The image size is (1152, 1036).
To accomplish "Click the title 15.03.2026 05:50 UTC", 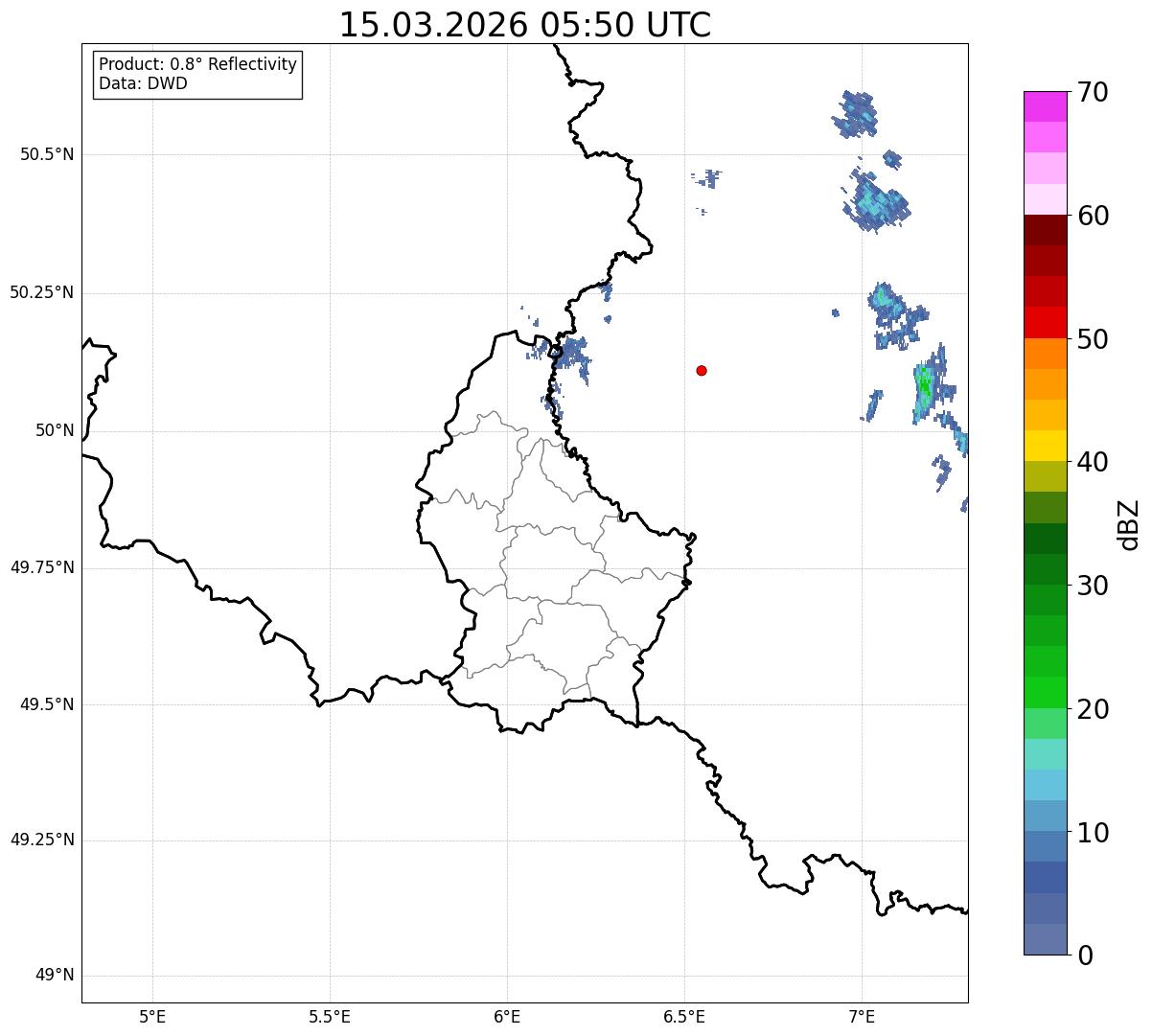I will point(525,25).
